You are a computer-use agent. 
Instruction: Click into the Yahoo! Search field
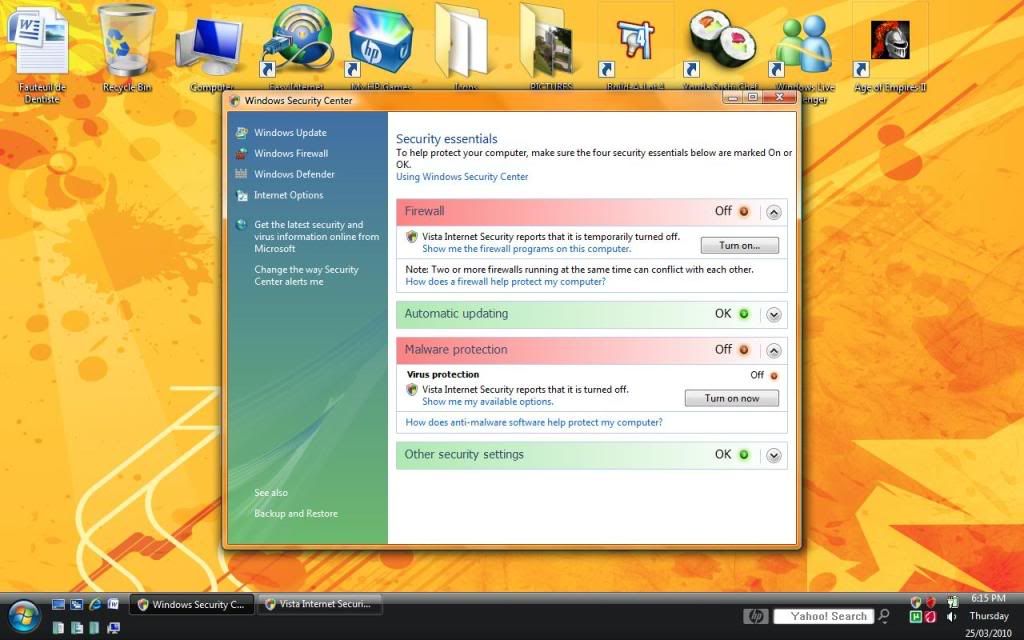click(x=823, y=616)
